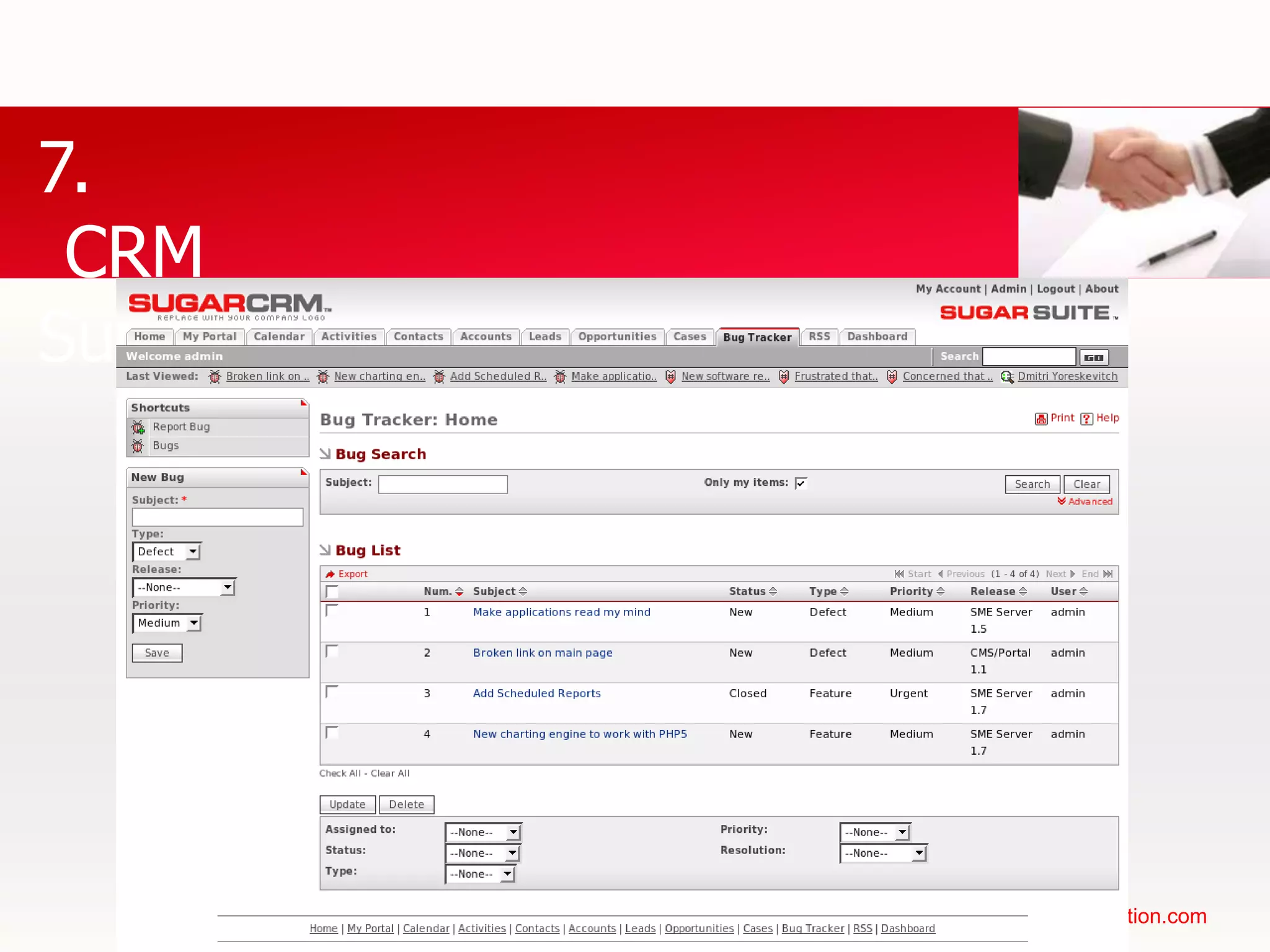The image size is (1270, 952).
Task: Click the Export arrow icon
Action: click(x=331, y=575)
